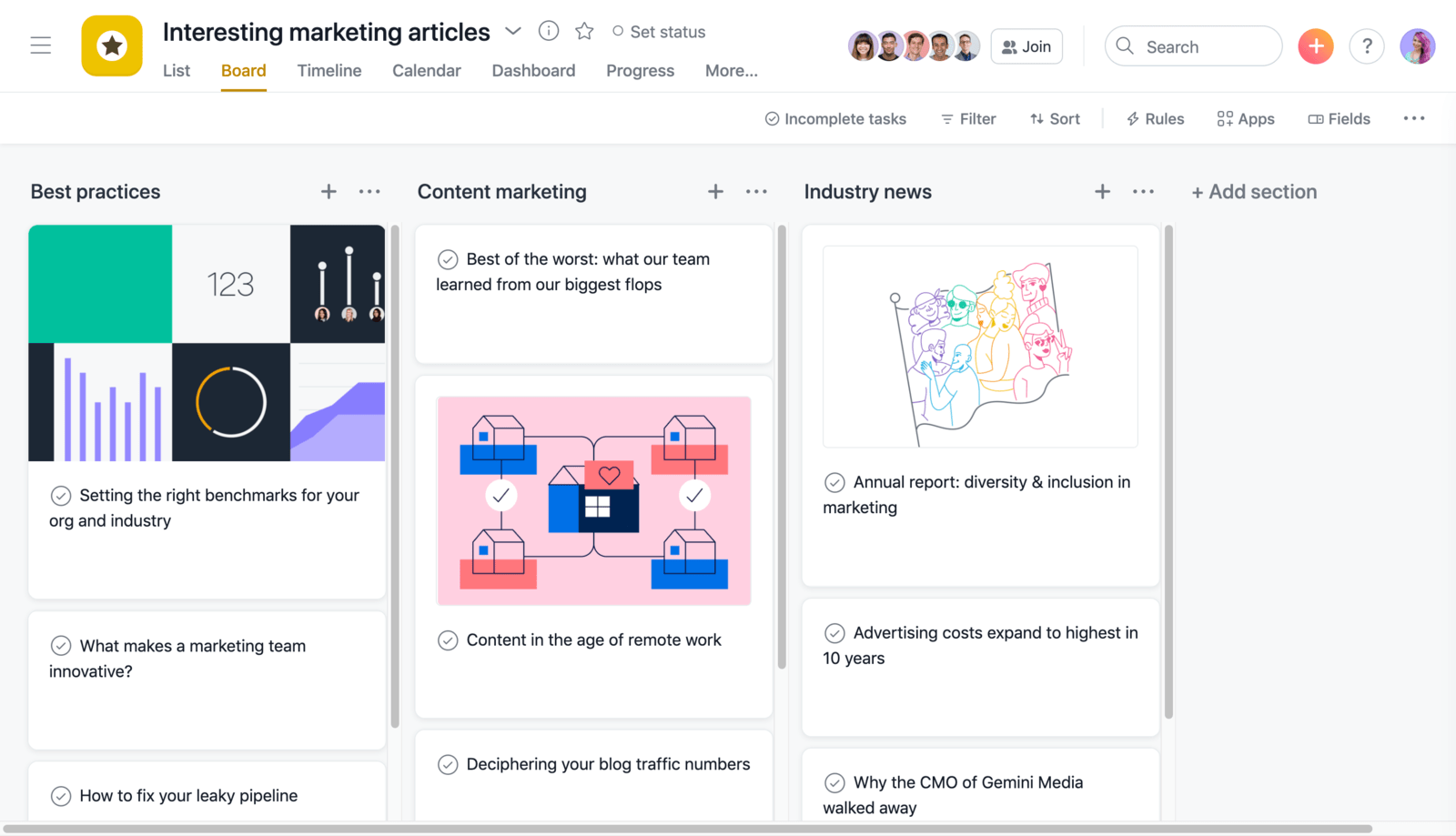Mark 'What makes a marketing team innovative?' complete
The height and width of the screenshot is (836, 1456).
tap(61, 646)
